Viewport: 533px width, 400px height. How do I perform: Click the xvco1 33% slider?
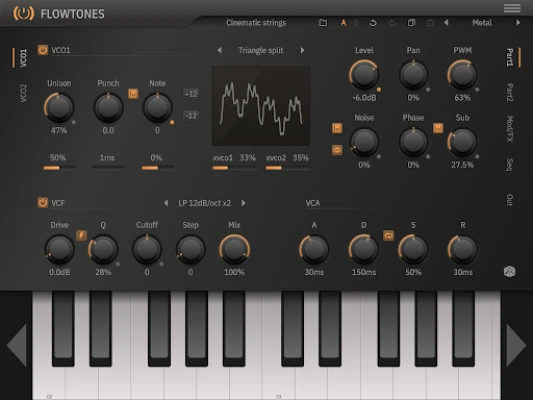click(235, 168)
